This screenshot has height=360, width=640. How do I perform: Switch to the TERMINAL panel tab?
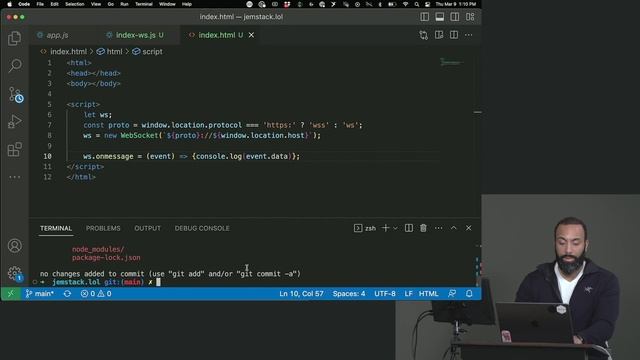tap(56, 228)
